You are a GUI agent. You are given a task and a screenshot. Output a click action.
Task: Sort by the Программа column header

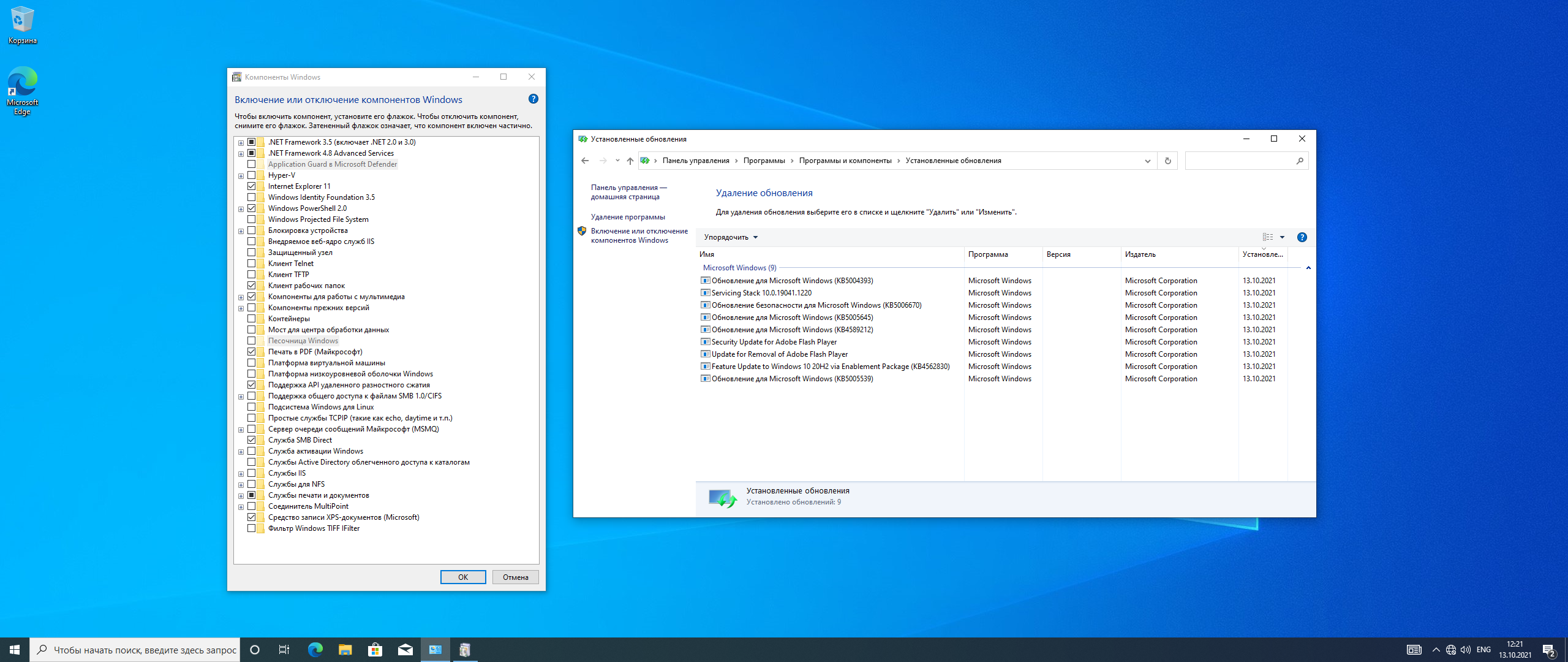1003,254
